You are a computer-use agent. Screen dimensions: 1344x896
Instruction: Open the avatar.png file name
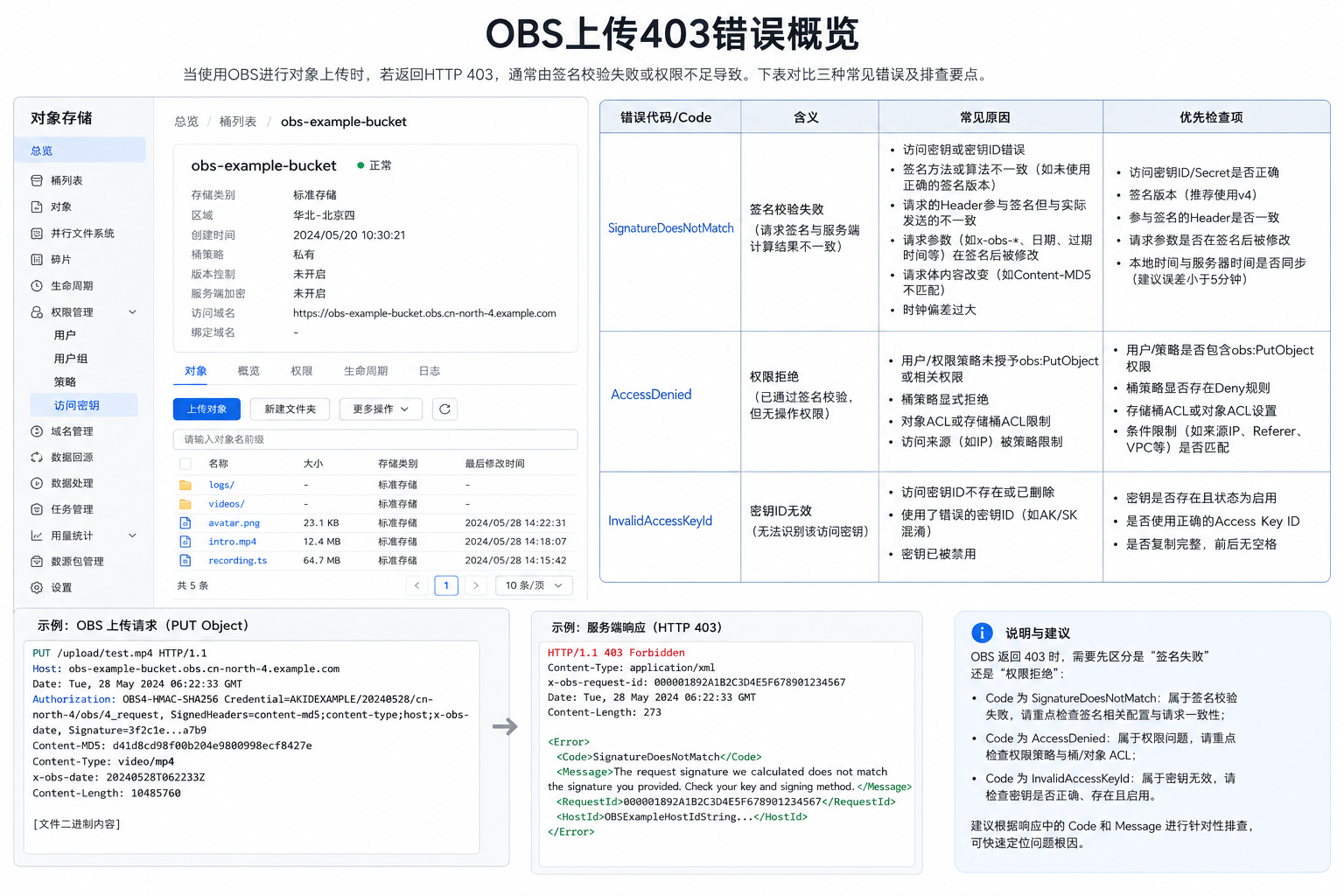click(x=234, y=523)
